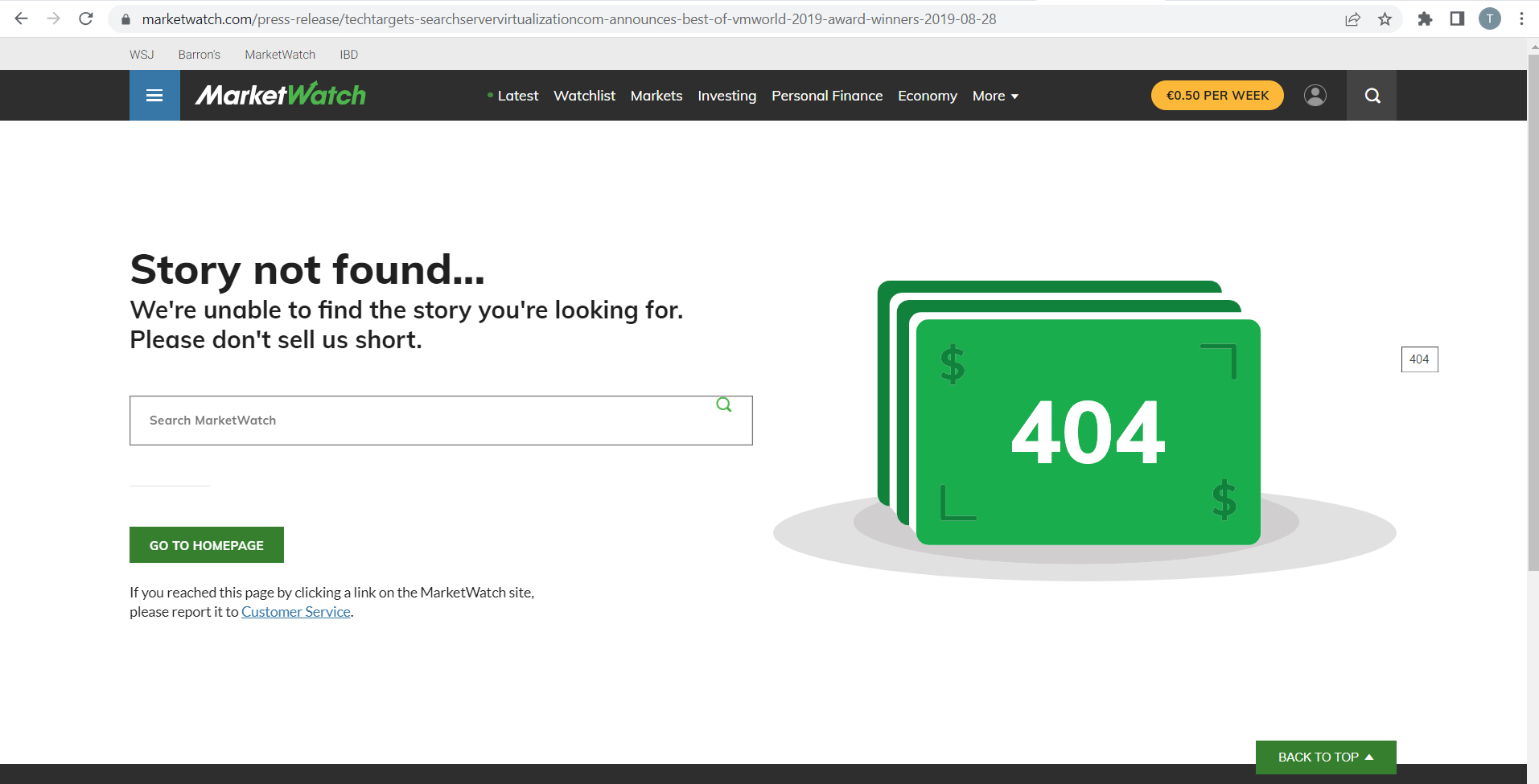Open the WSJ link
Screen dimensions: 1539x784
[142, 55]
